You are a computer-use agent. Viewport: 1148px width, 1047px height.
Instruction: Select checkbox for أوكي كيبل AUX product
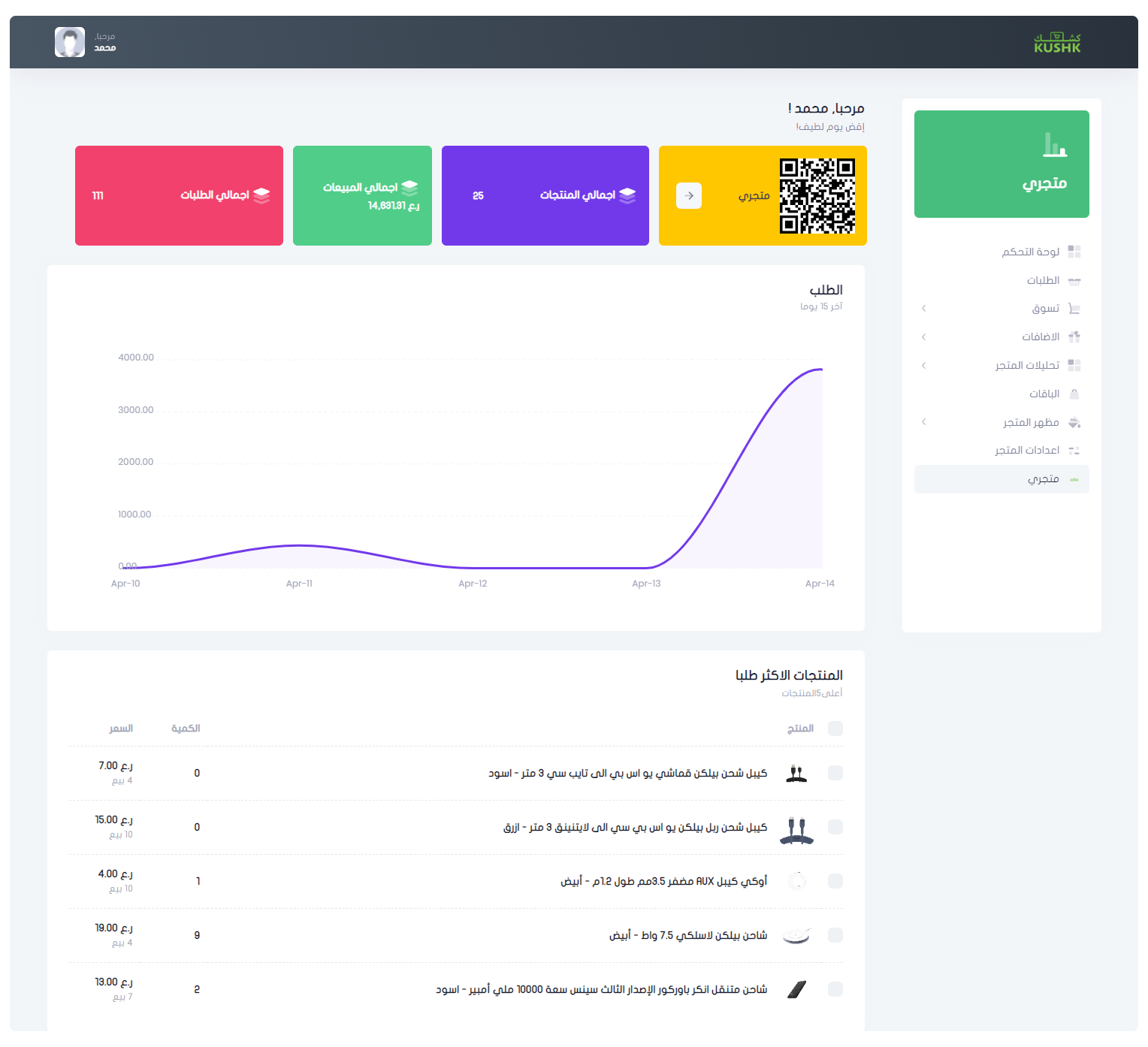(835, 881)
